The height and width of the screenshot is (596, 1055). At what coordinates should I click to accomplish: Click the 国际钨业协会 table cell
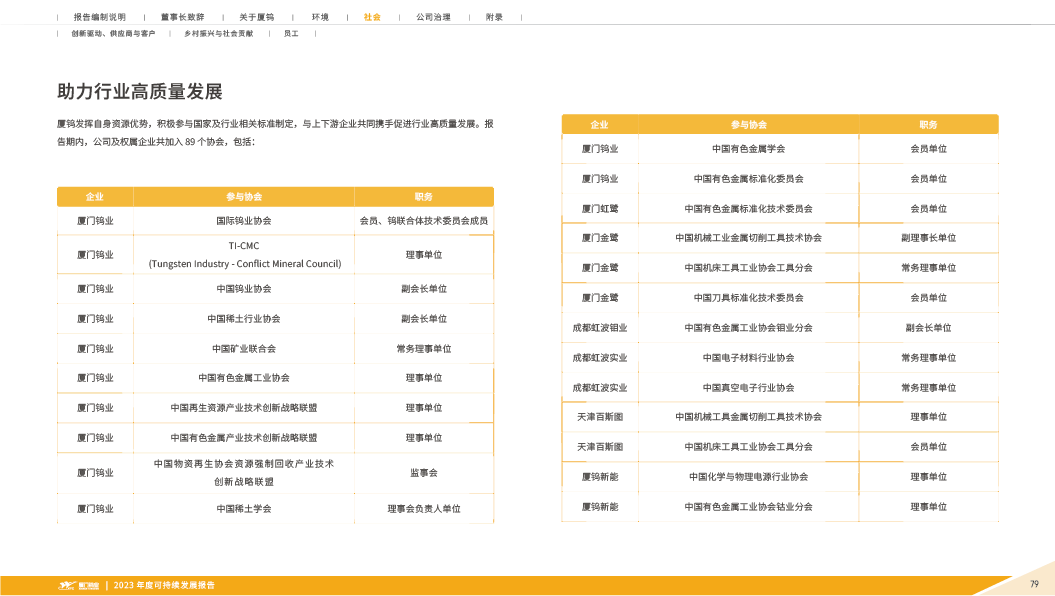[244, 220]
